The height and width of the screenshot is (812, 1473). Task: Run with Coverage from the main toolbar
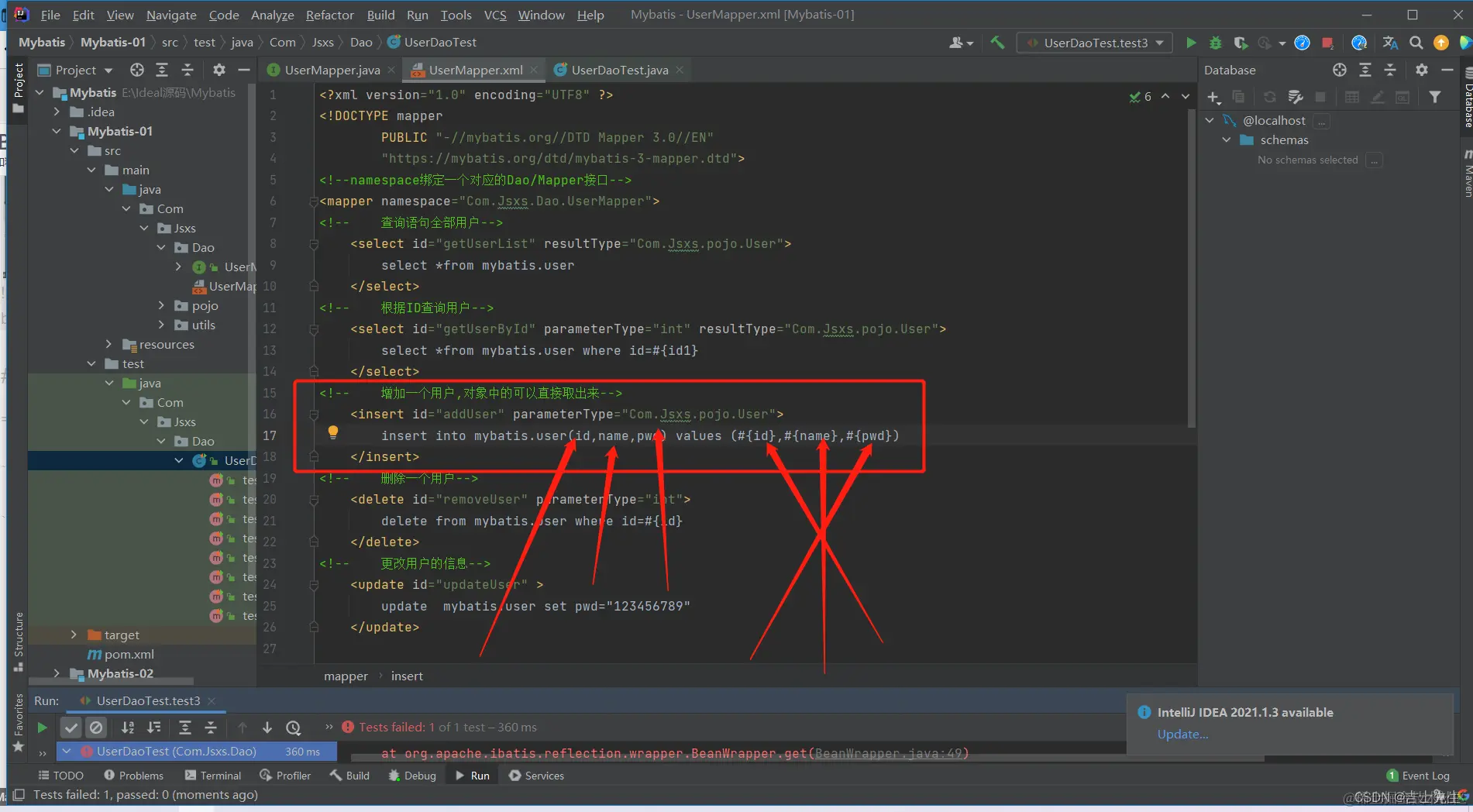(1241, 43)
